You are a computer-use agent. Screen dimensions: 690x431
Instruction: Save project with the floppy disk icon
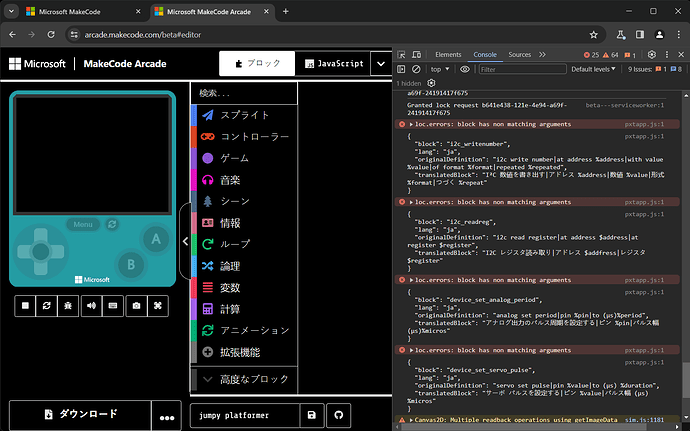[312, 415]
